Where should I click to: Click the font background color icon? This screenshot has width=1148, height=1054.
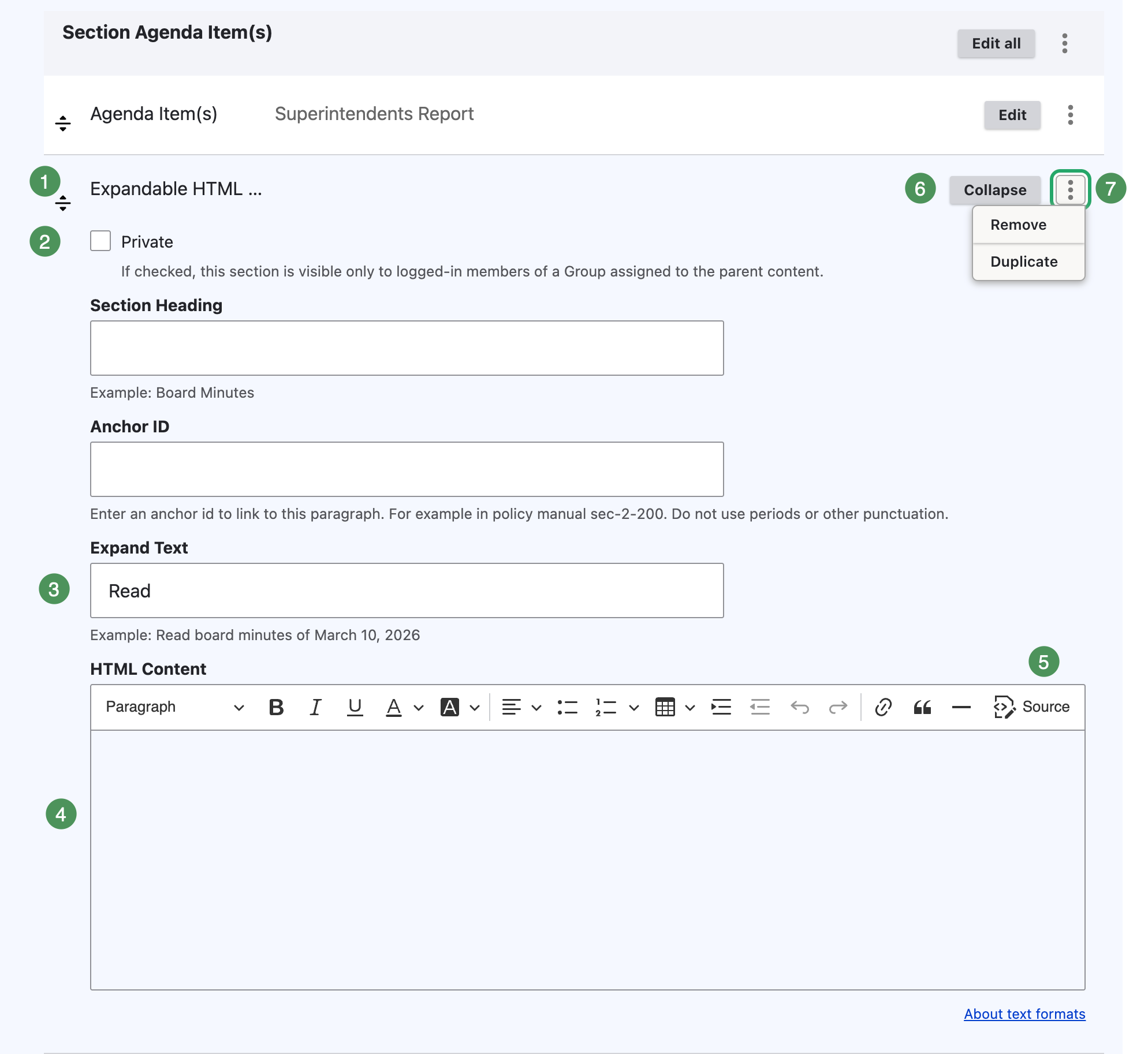(450, 707)
